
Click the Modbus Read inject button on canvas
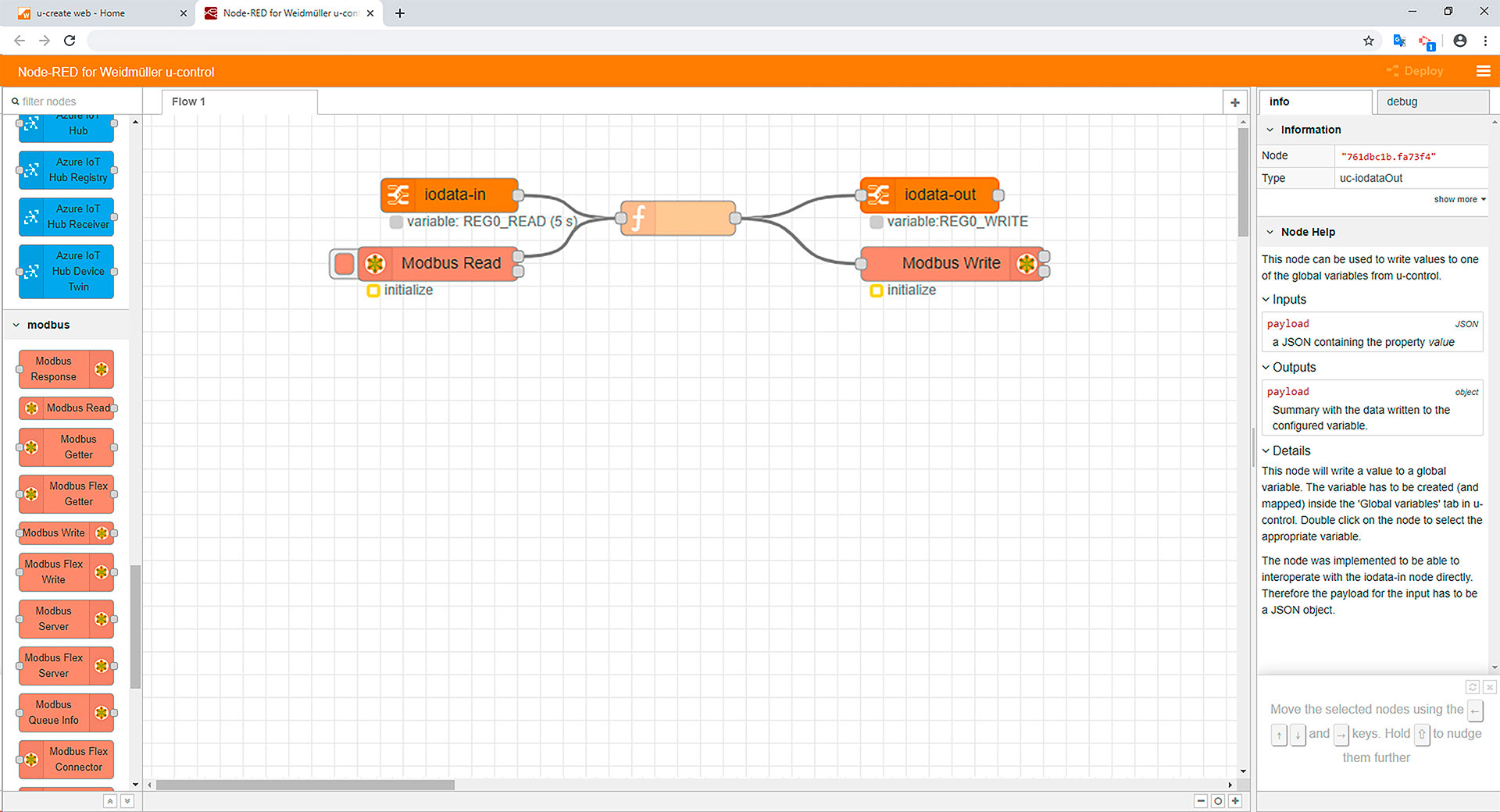344,263
